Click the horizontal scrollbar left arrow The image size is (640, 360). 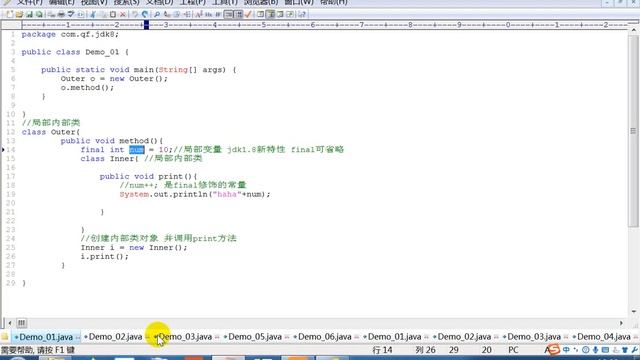10,323
